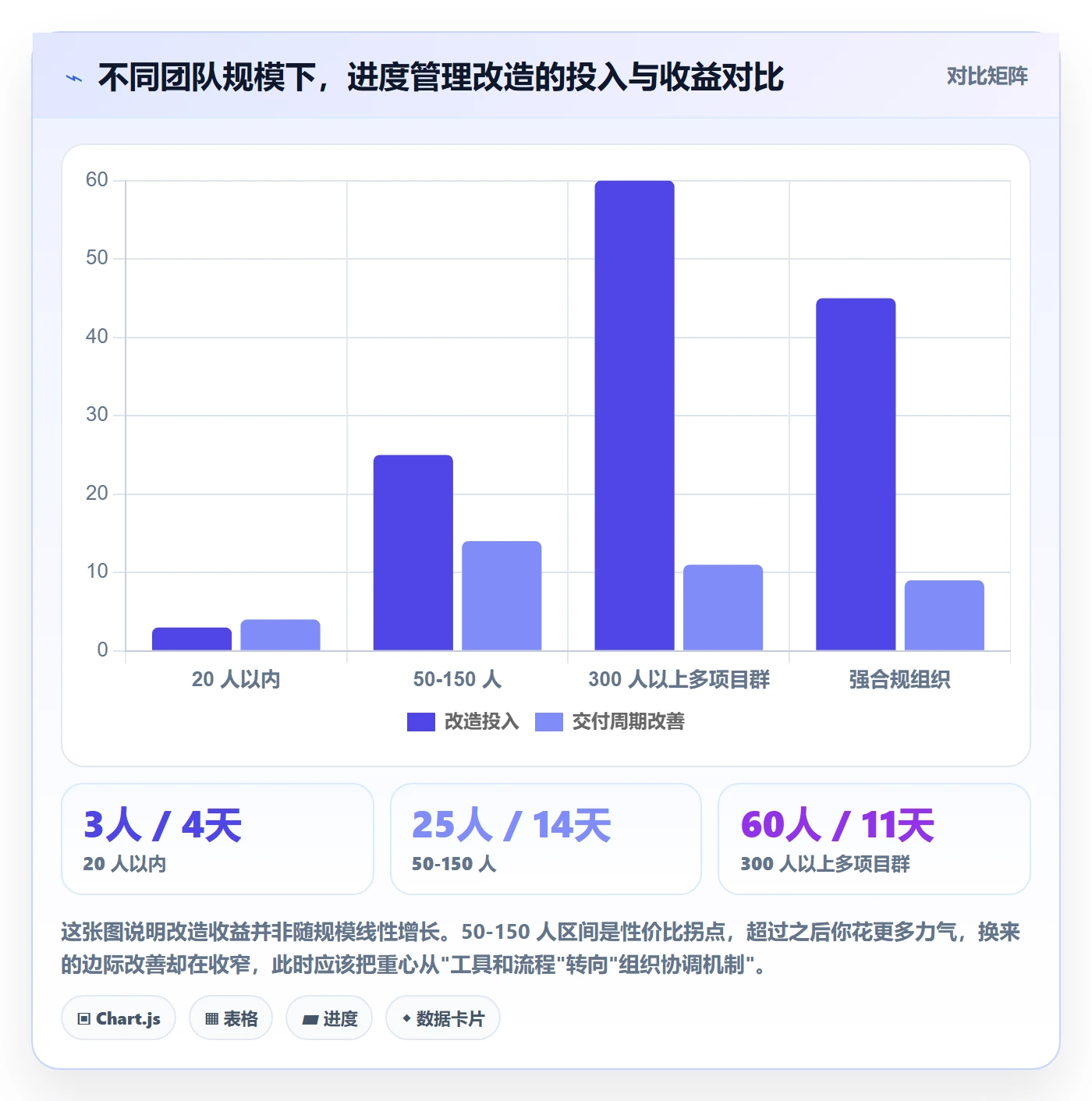This screenshot has height=1101, width=1092.
Task: Click the 对比矩阵 label in header
Action: 987,76
